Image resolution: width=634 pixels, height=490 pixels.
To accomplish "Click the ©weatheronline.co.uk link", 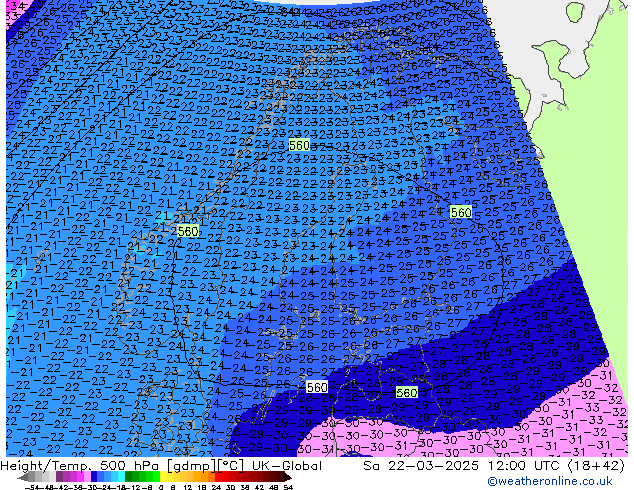I will tap(549, 481).
